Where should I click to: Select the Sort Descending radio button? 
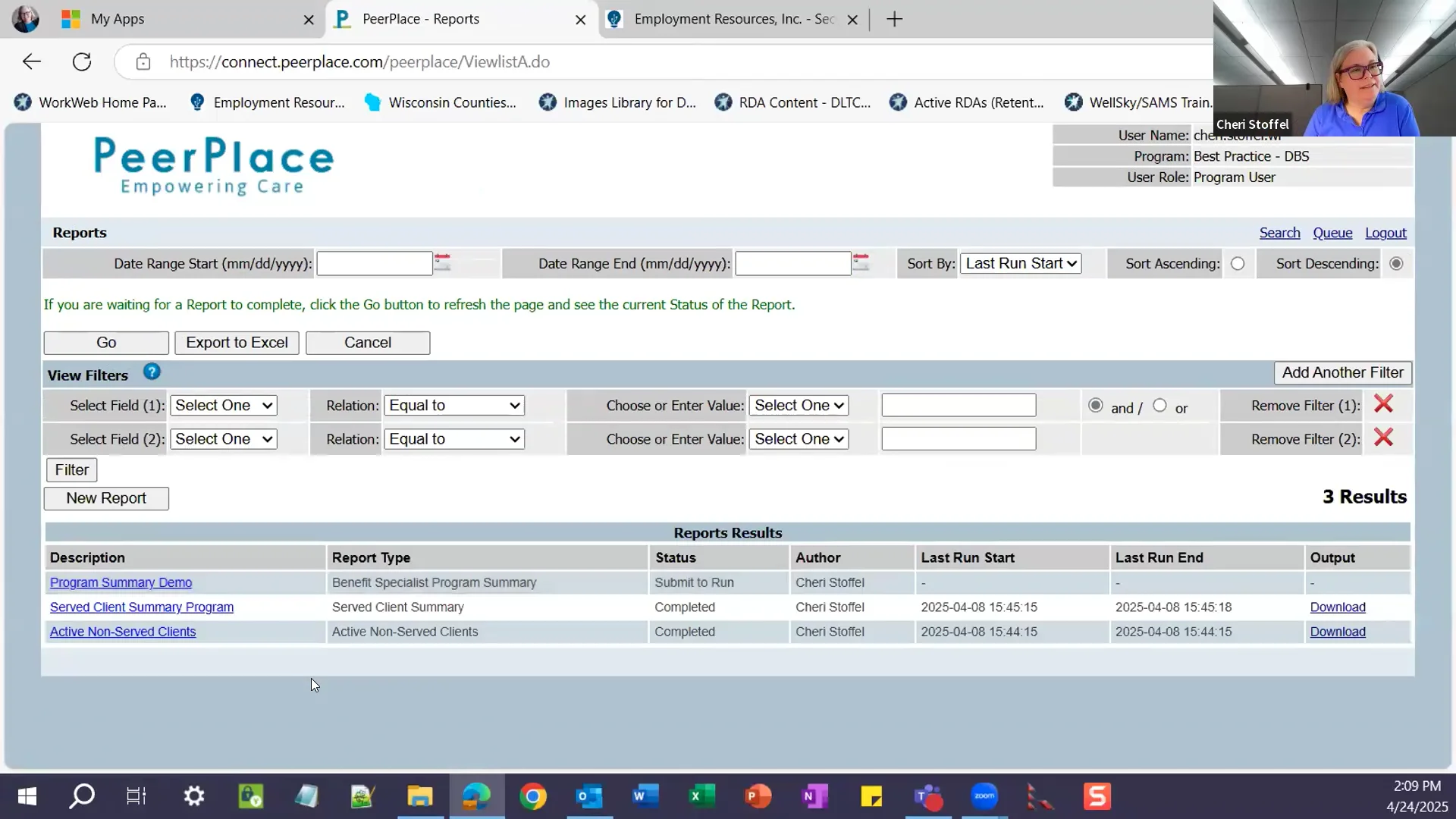(x=1396, y=264)
